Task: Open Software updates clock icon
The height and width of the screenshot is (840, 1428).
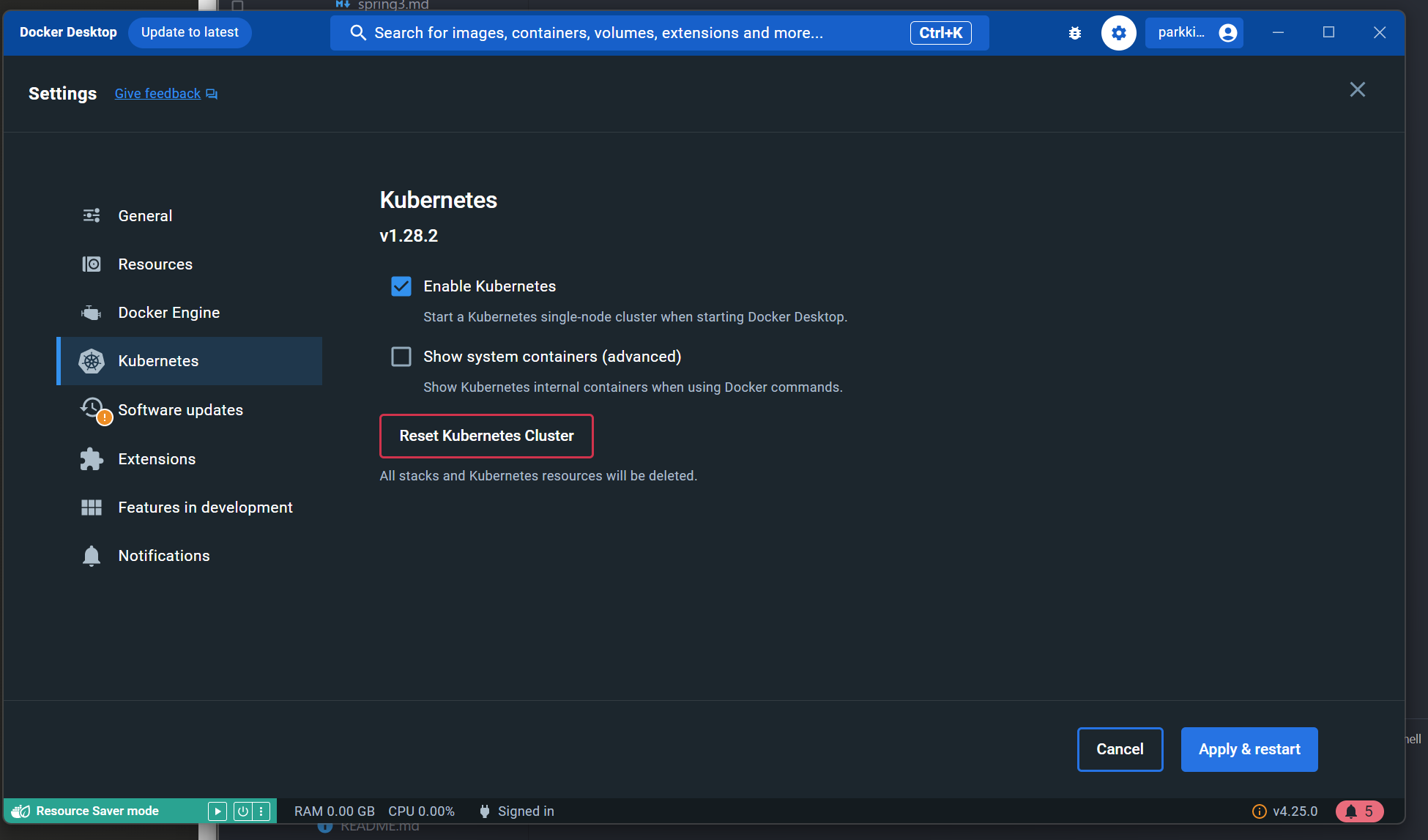Action: coord(94,409)
